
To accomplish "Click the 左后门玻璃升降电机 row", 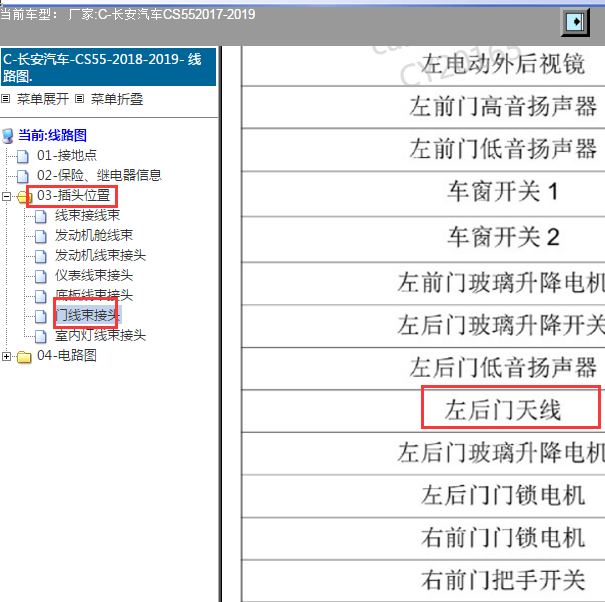I will pos(423,453).
